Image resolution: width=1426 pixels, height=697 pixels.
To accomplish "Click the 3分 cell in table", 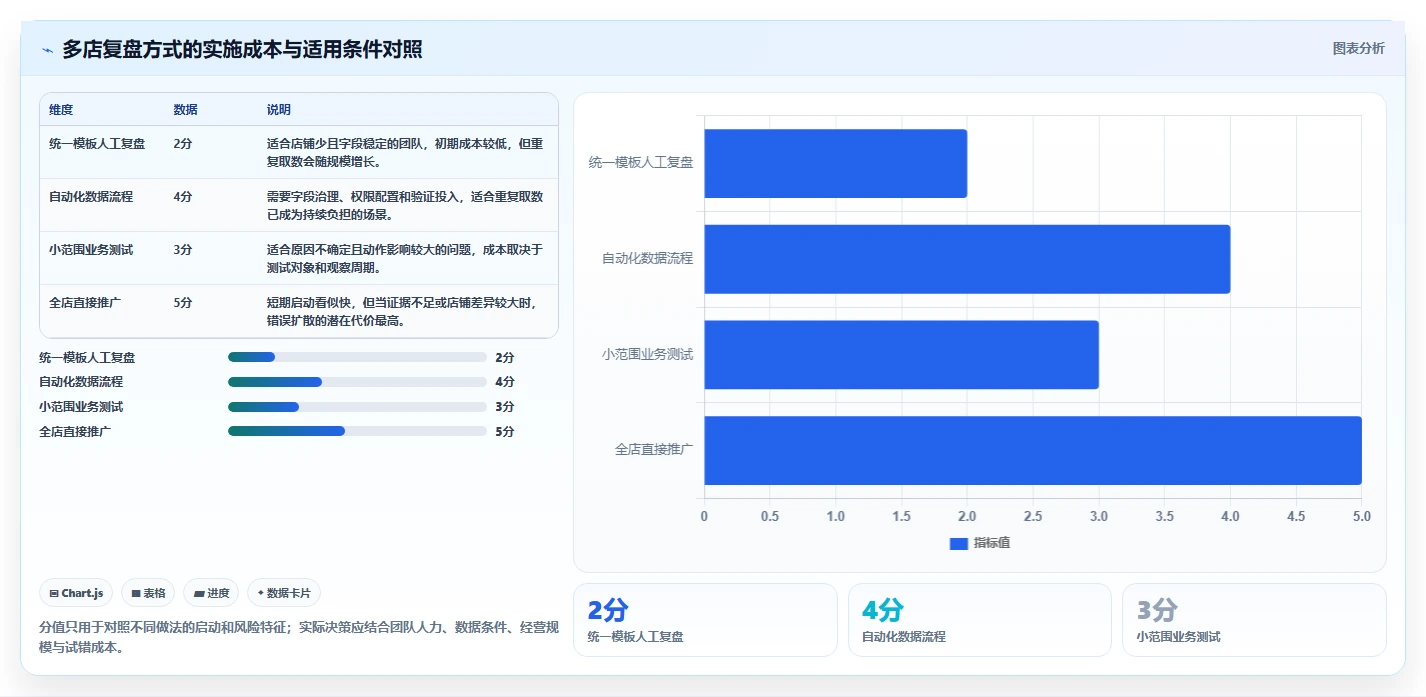I will tap(182, 250).
